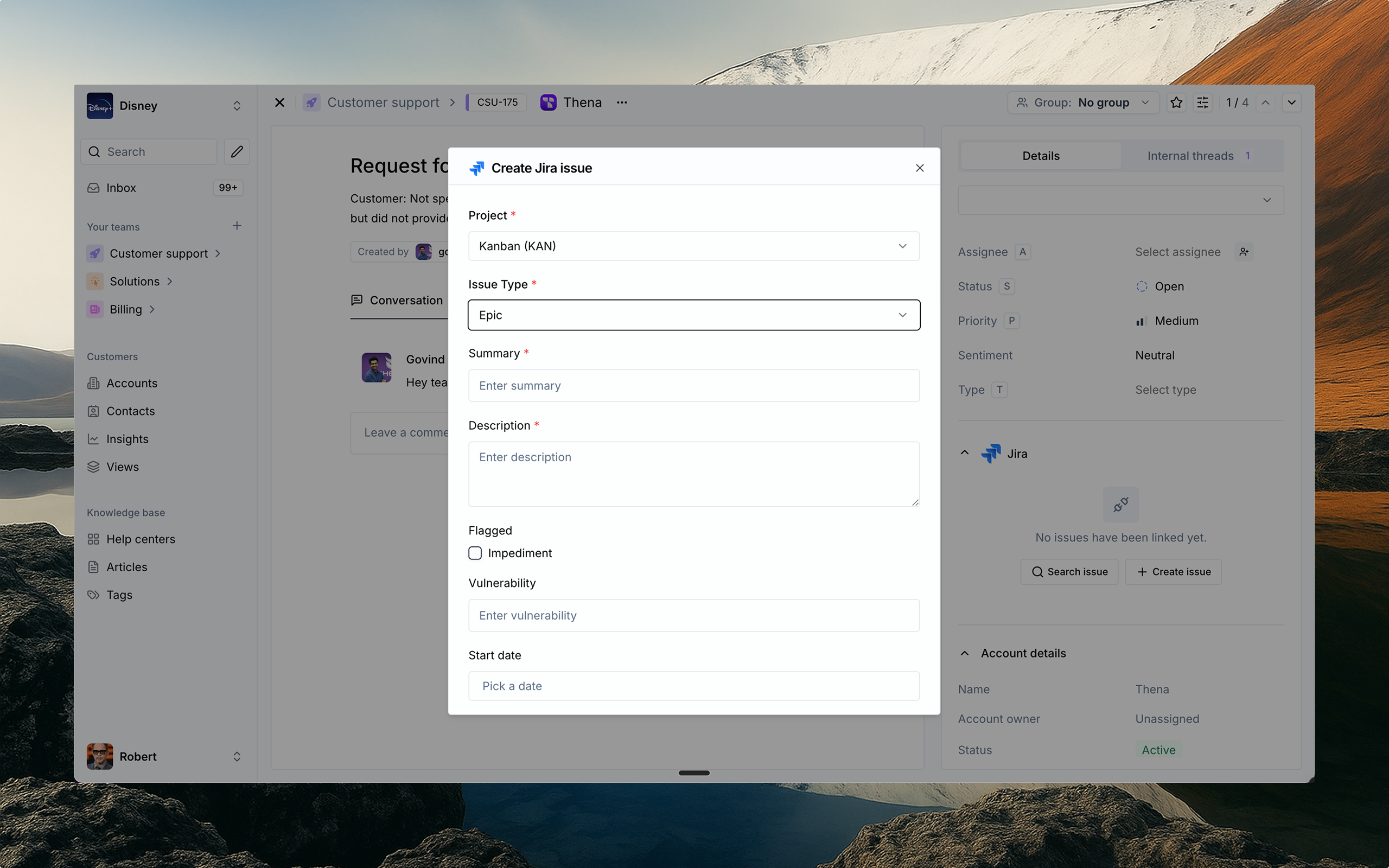Click the Search issue button
This screenshot has width=1389, height=868.
(1069, 572)
